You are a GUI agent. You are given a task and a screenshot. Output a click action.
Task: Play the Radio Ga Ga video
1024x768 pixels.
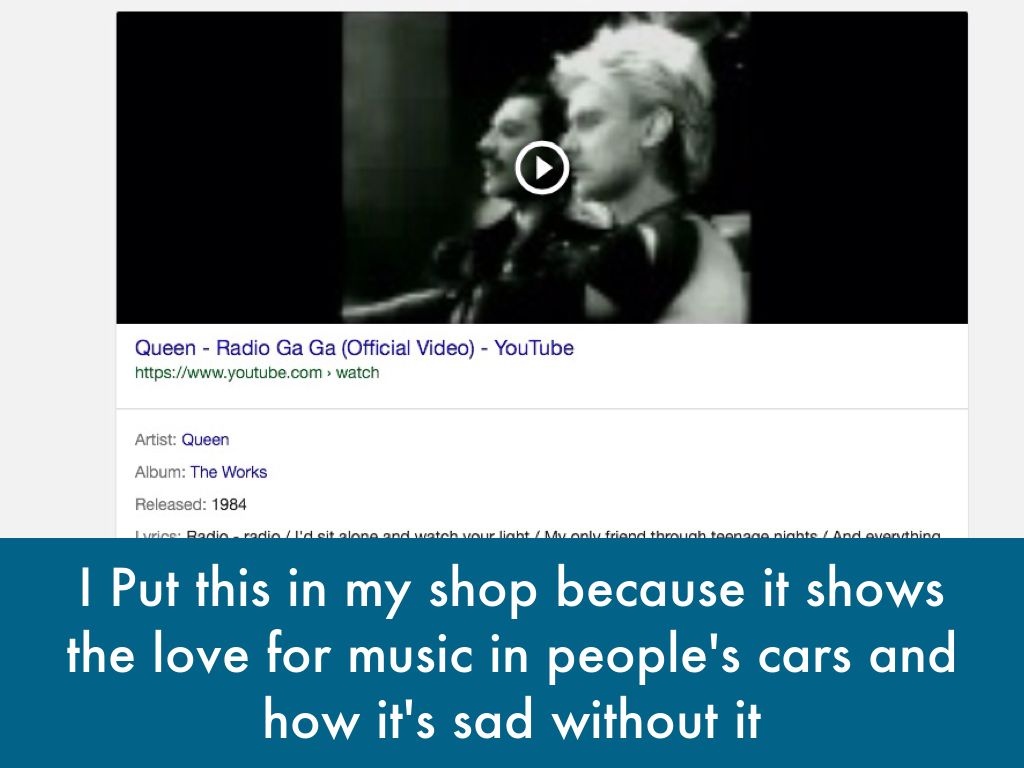542,168
